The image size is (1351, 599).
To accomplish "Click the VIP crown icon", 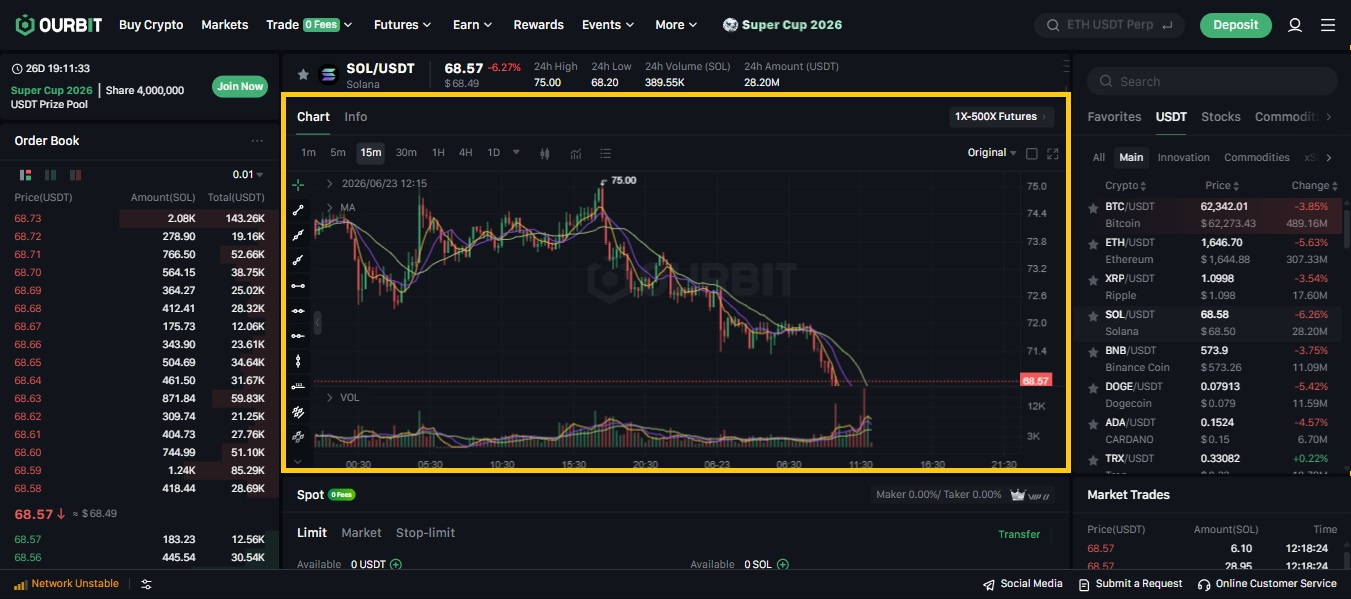I will (x=1018, y=494).
